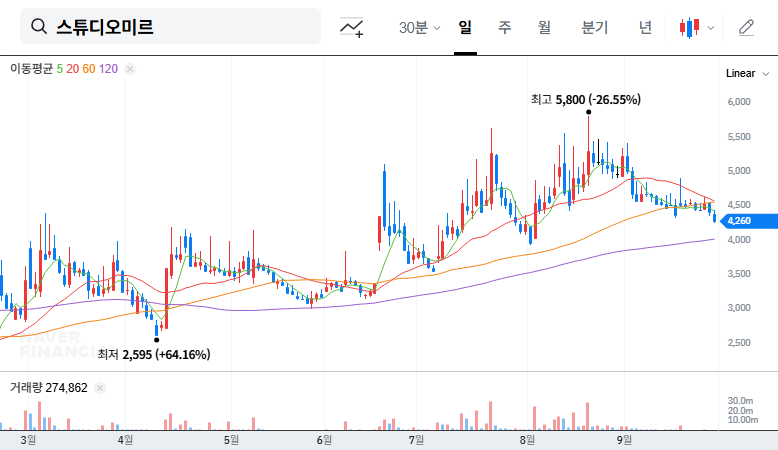Click the 최고 5,800 high marker label
This screenshot has width=778, height=450.
pos(585,100)
